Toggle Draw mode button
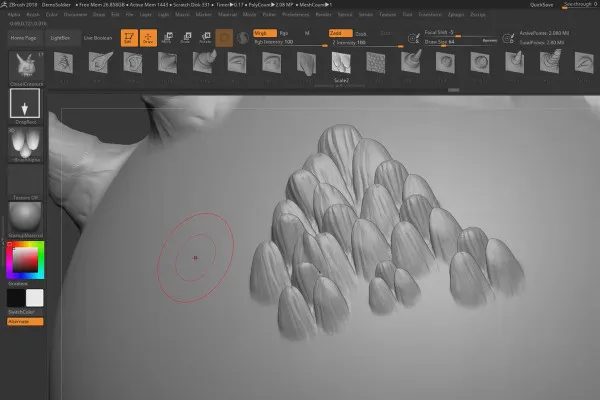 148,38
